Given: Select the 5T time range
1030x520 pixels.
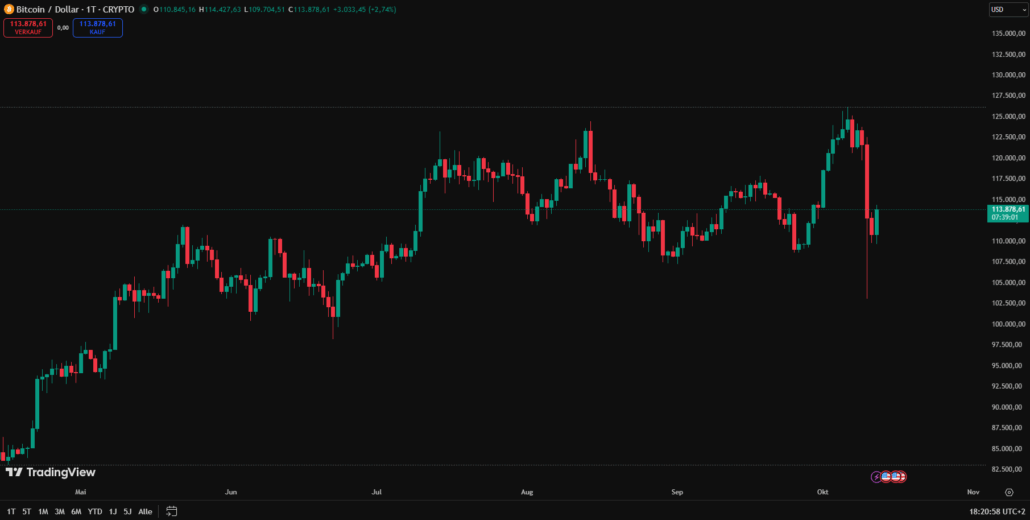Looking at the screenshot, I should click(x=27, y=511).
